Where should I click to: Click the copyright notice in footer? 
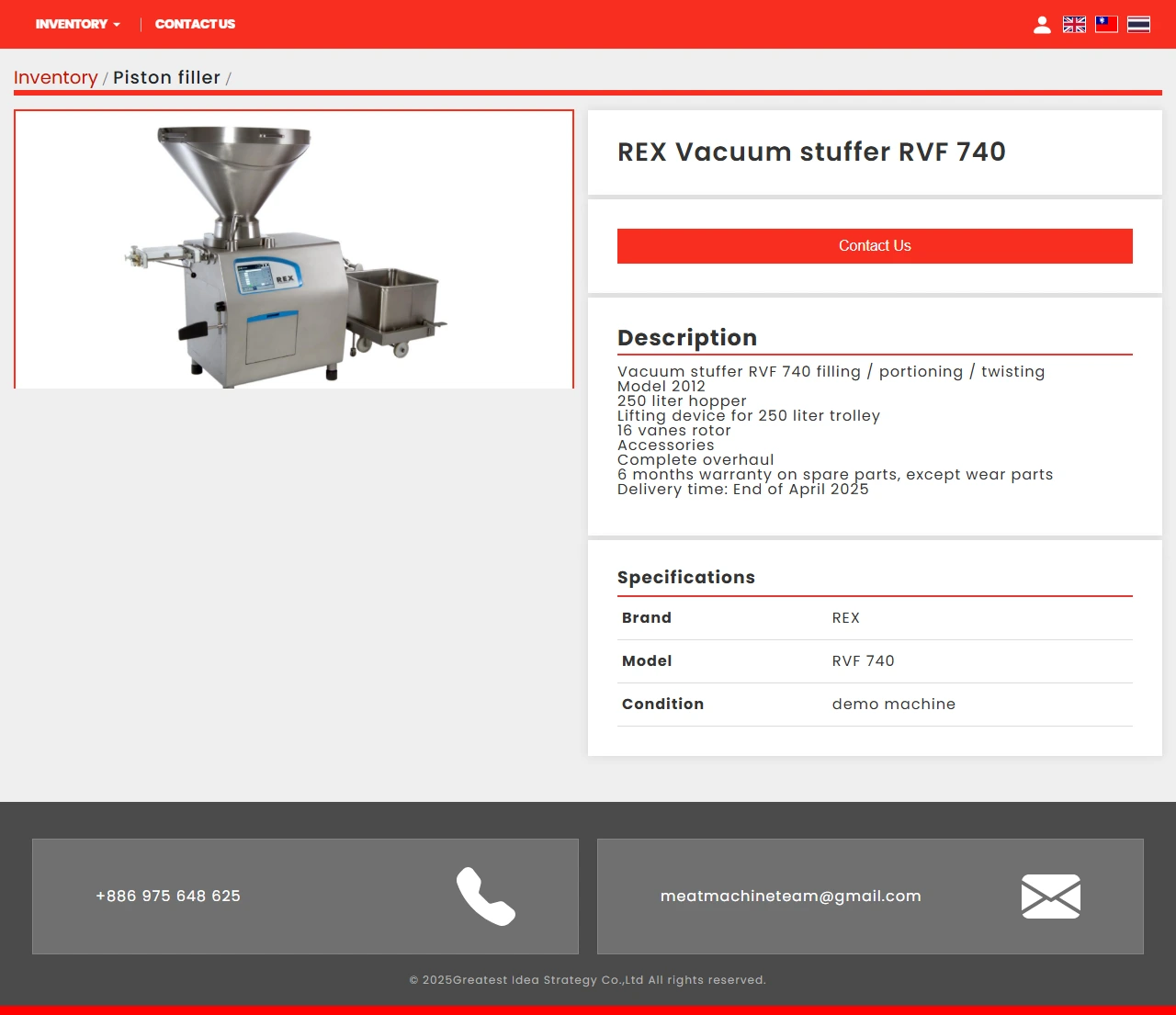(x=588, y=980)
